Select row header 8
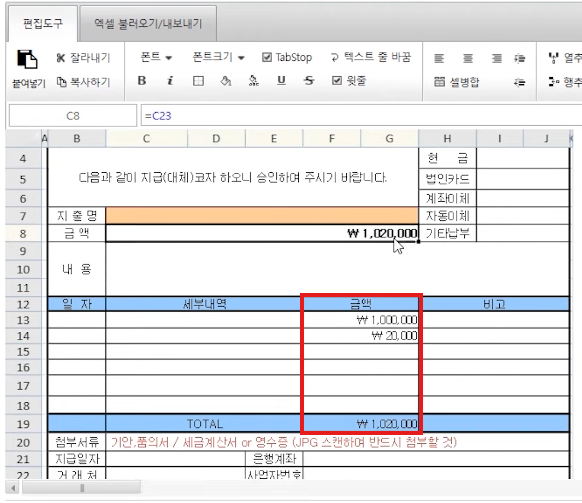 (23, 233)
